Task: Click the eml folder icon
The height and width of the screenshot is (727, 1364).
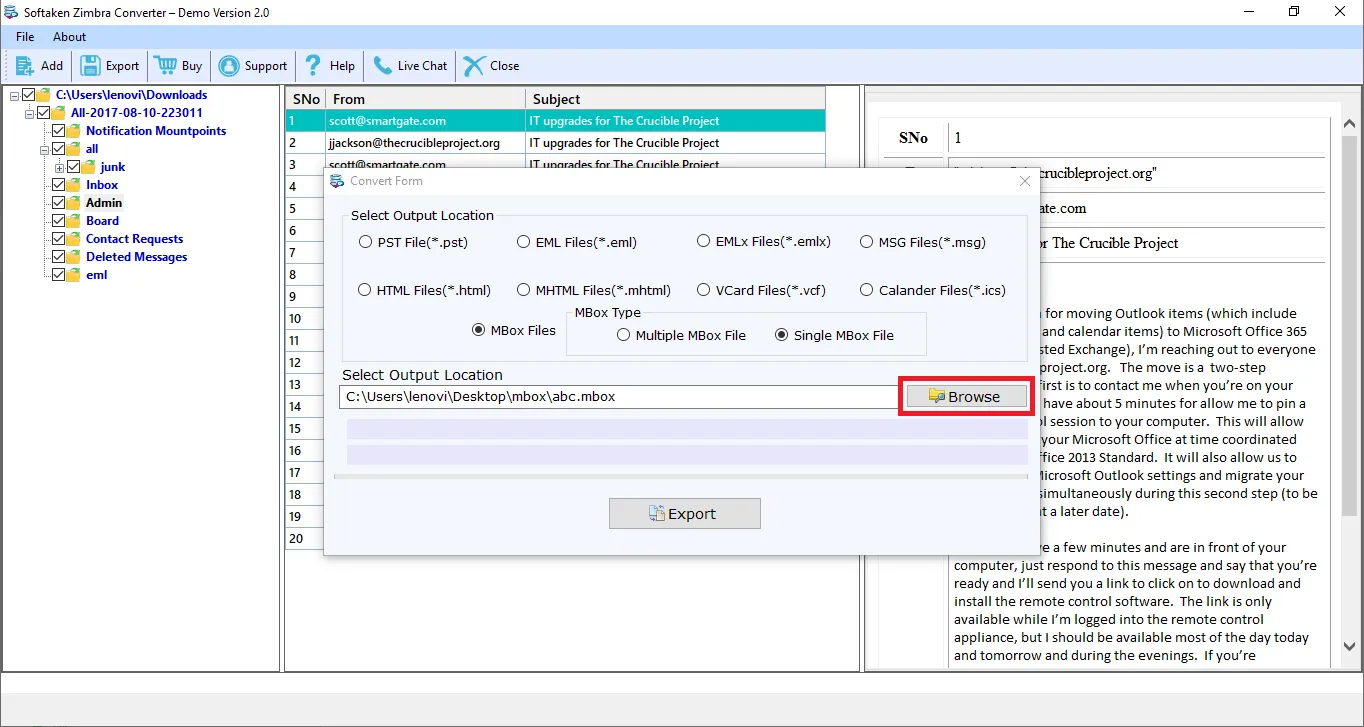Action: click(74, 275)
